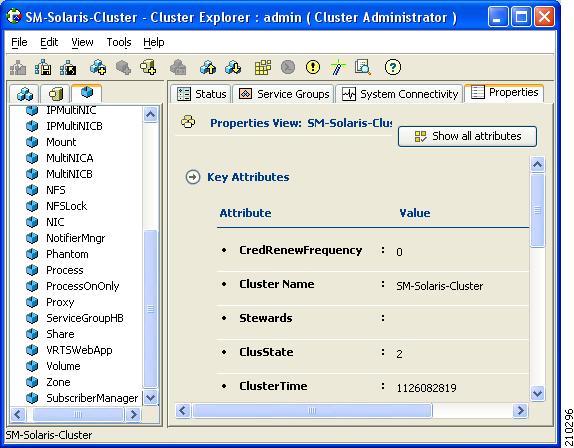574x448 pixels.
Task: Click the Add System toolbar icon
Action: 148,67
